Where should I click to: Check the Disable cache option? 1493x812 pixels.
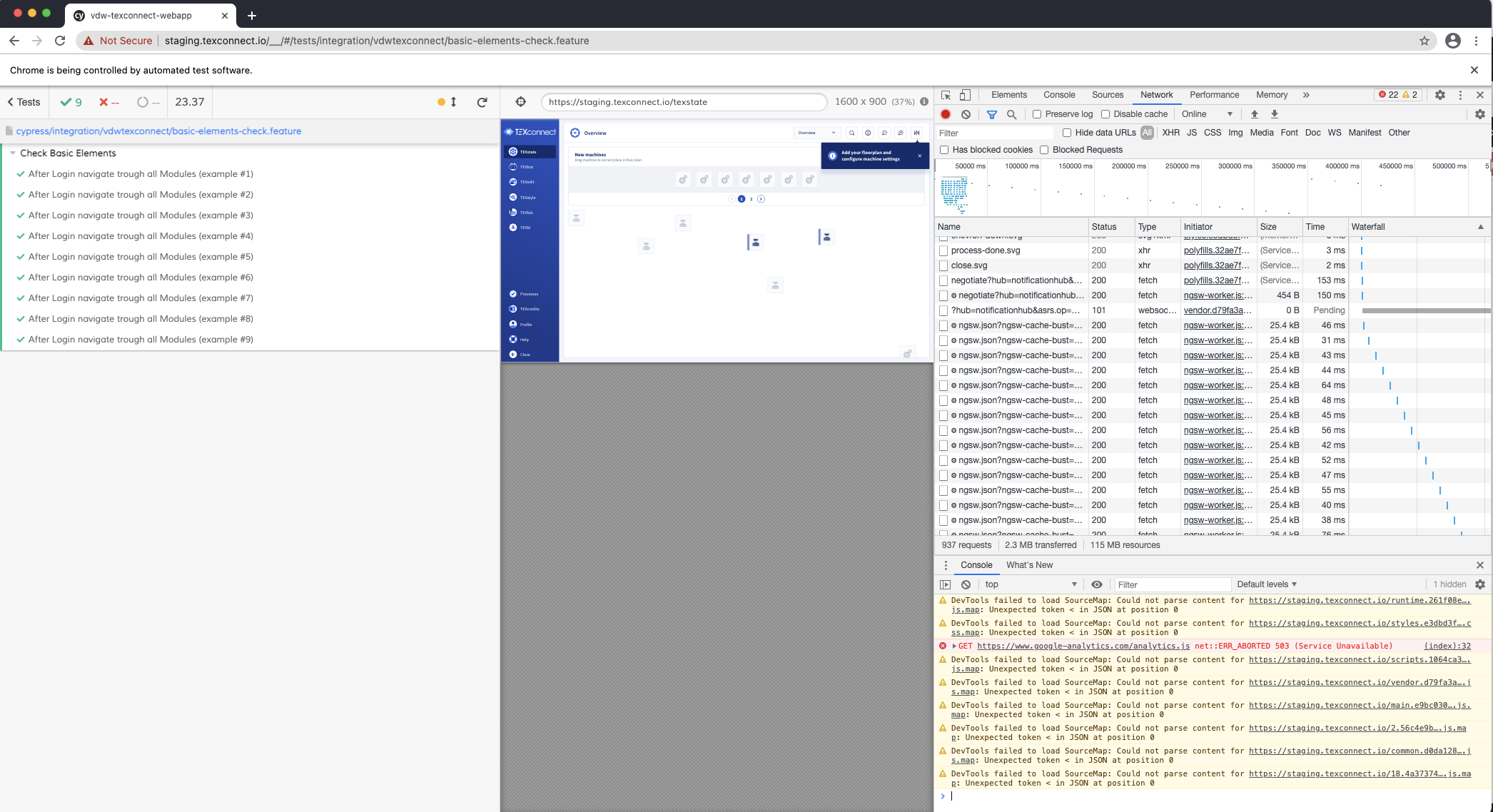1105,114
